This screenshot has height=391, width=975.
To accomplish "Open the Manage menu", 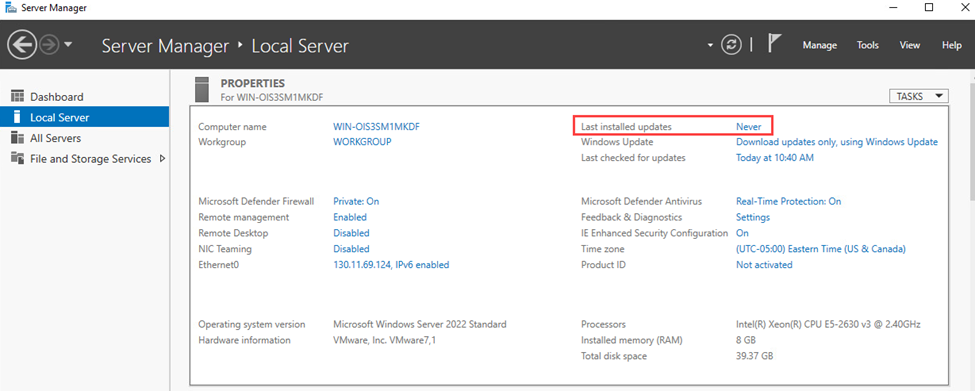I will point(820,45).
